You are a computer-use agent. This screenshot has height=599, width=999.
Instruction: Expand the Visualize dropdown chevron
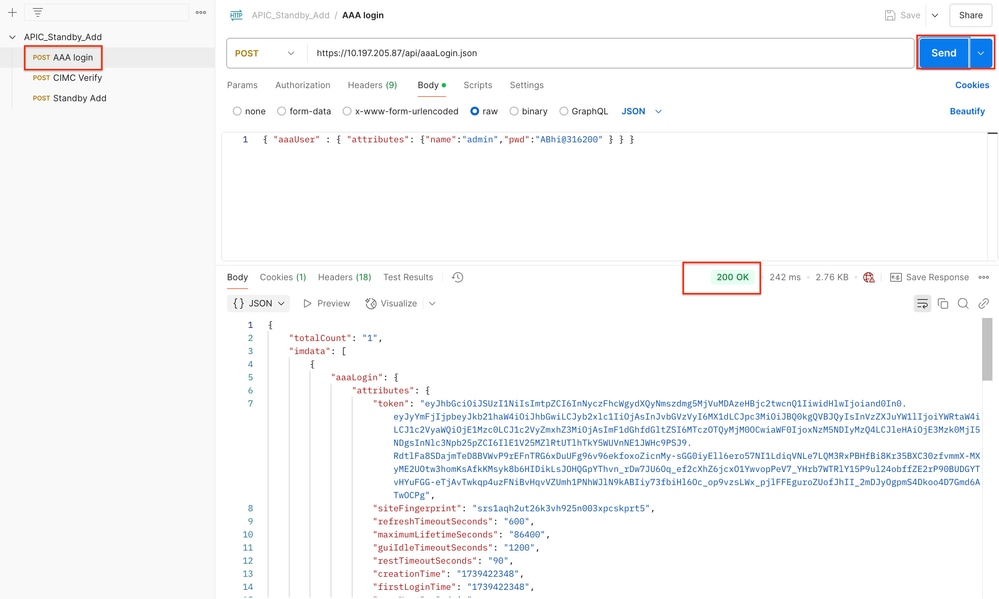coord(432,304)
